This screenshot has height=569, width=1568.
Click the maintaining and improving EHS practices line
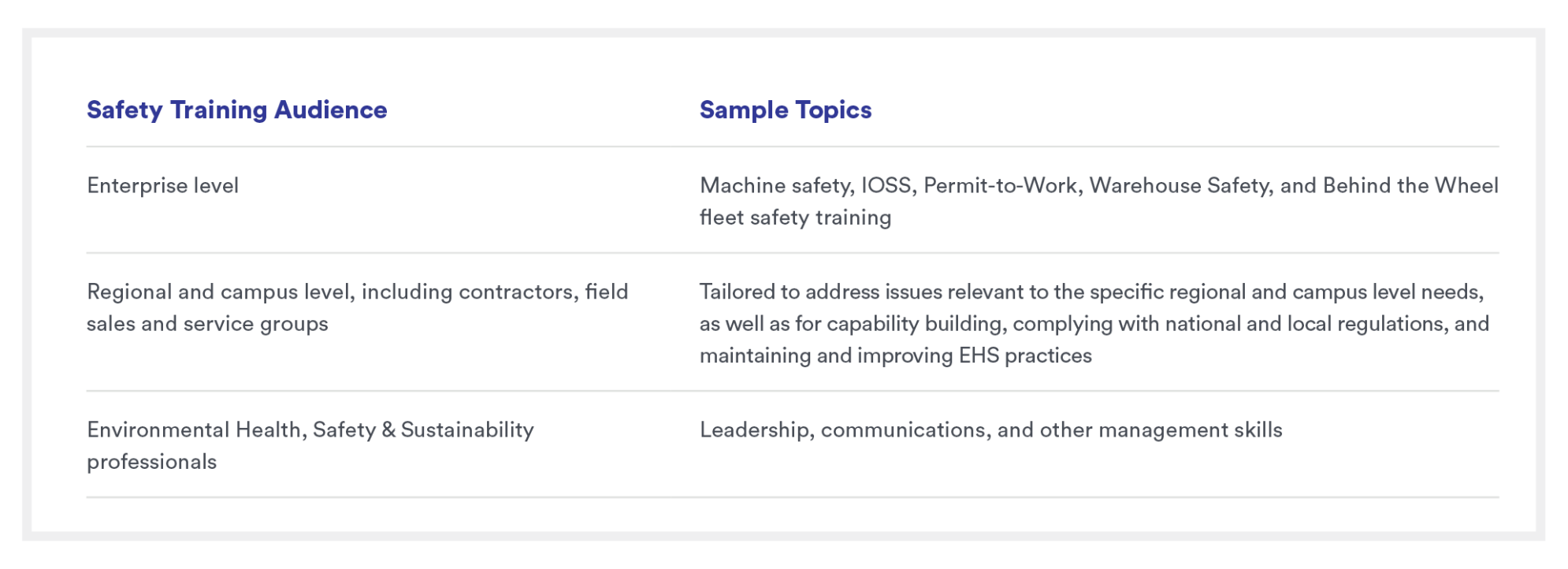(896, 355)
